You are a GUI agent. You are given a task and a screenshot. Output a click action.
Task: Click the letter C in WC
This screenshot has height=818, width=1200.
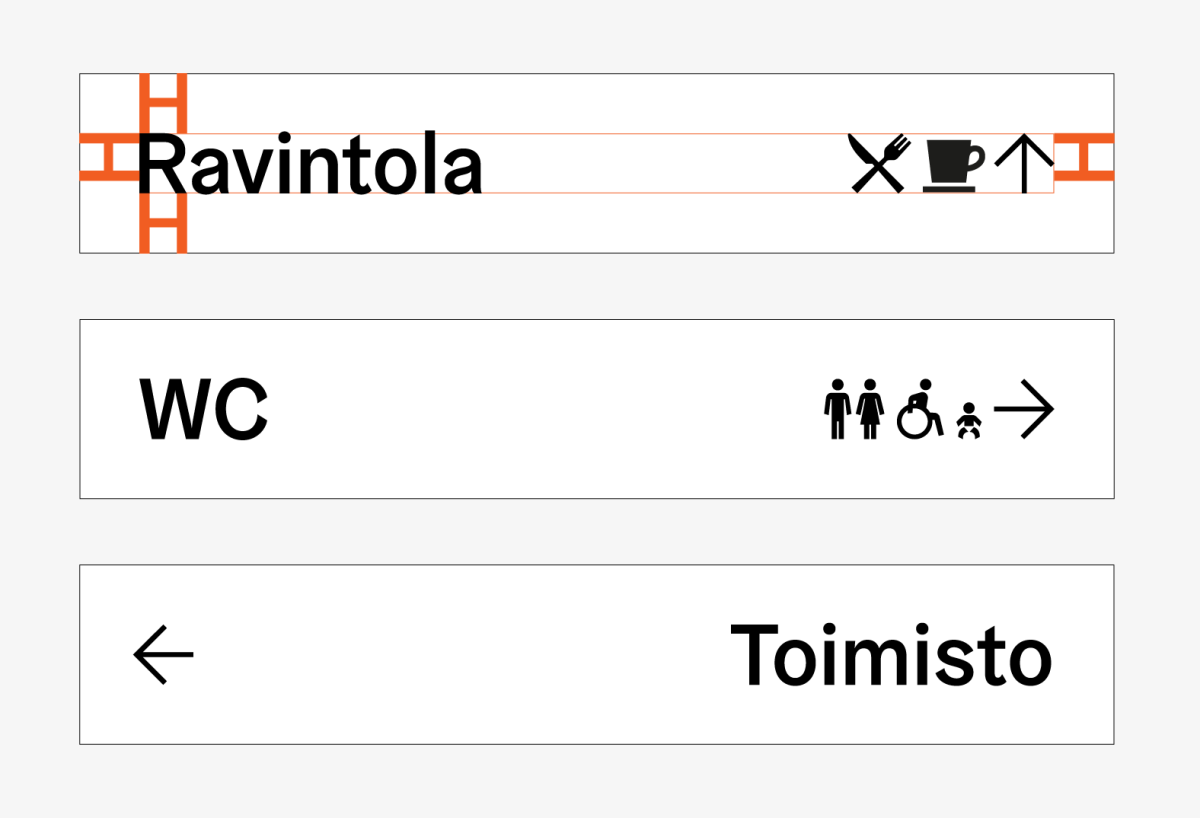pos(241,409)
